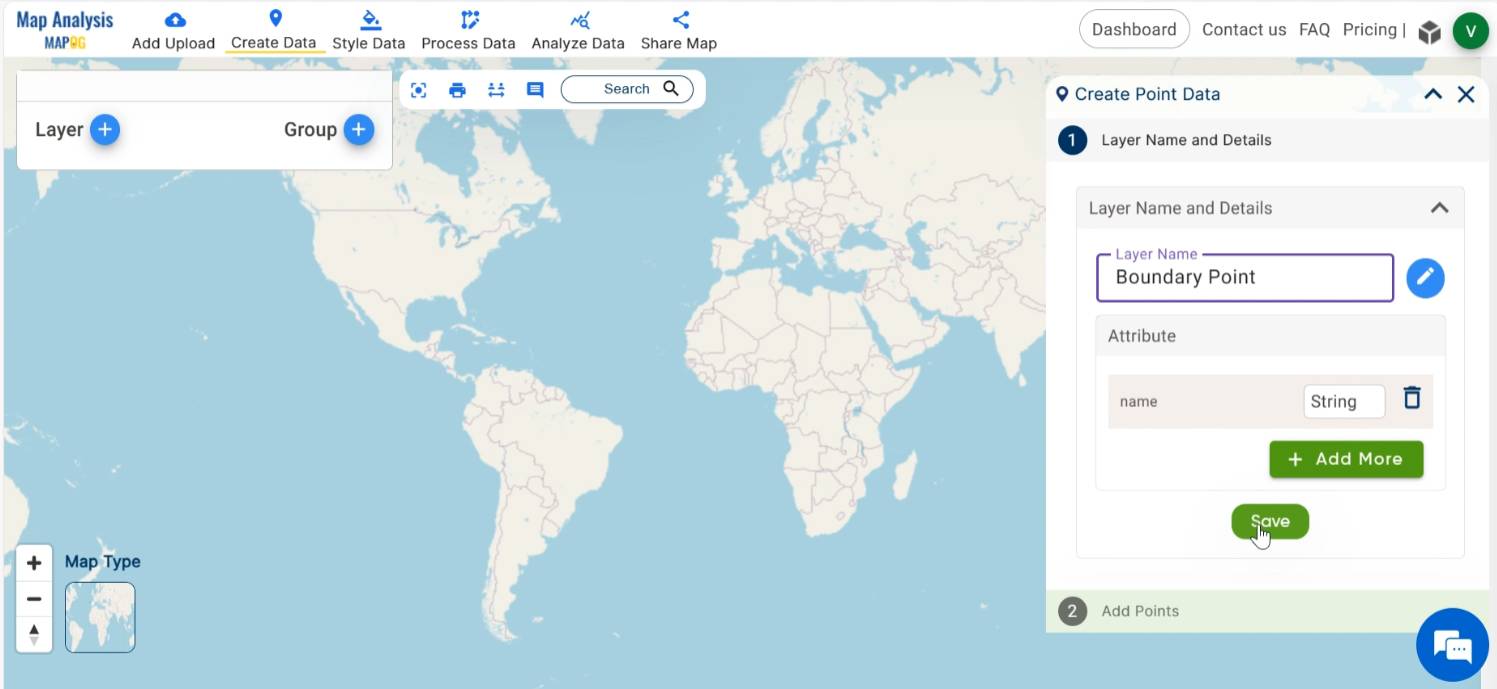Click the measure tool icon in map toolbar

pyautogui.click(x=496, y=90)
